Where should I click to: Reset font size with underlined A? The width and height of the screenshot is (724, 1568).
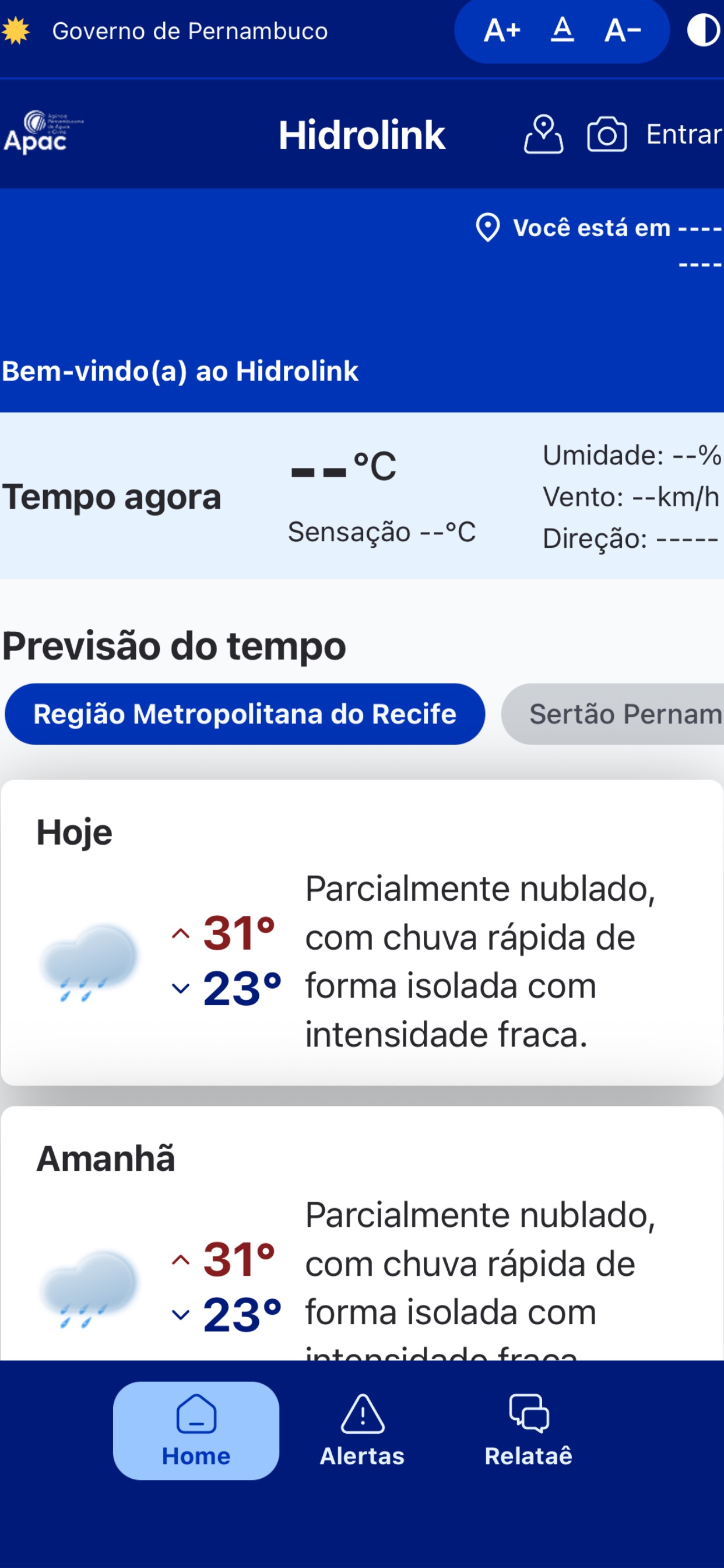[562, 30]
